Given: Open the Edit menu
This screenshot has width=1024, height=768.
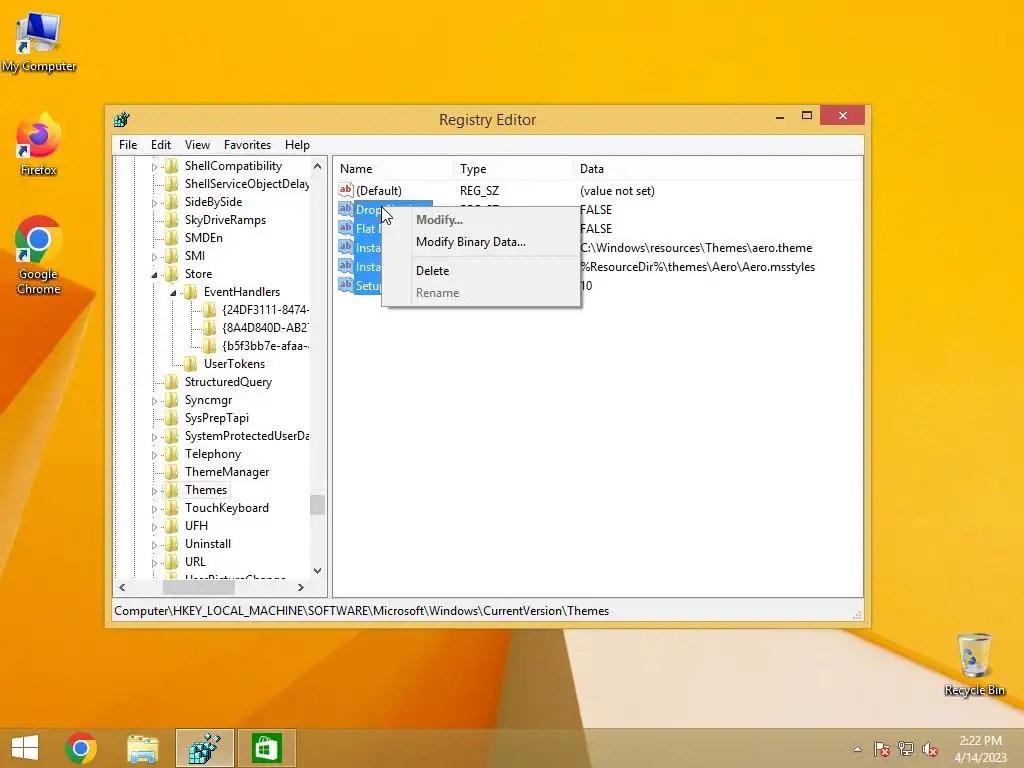Looking at the screenshot, I should pyautogui.click(x=161, y=145).
